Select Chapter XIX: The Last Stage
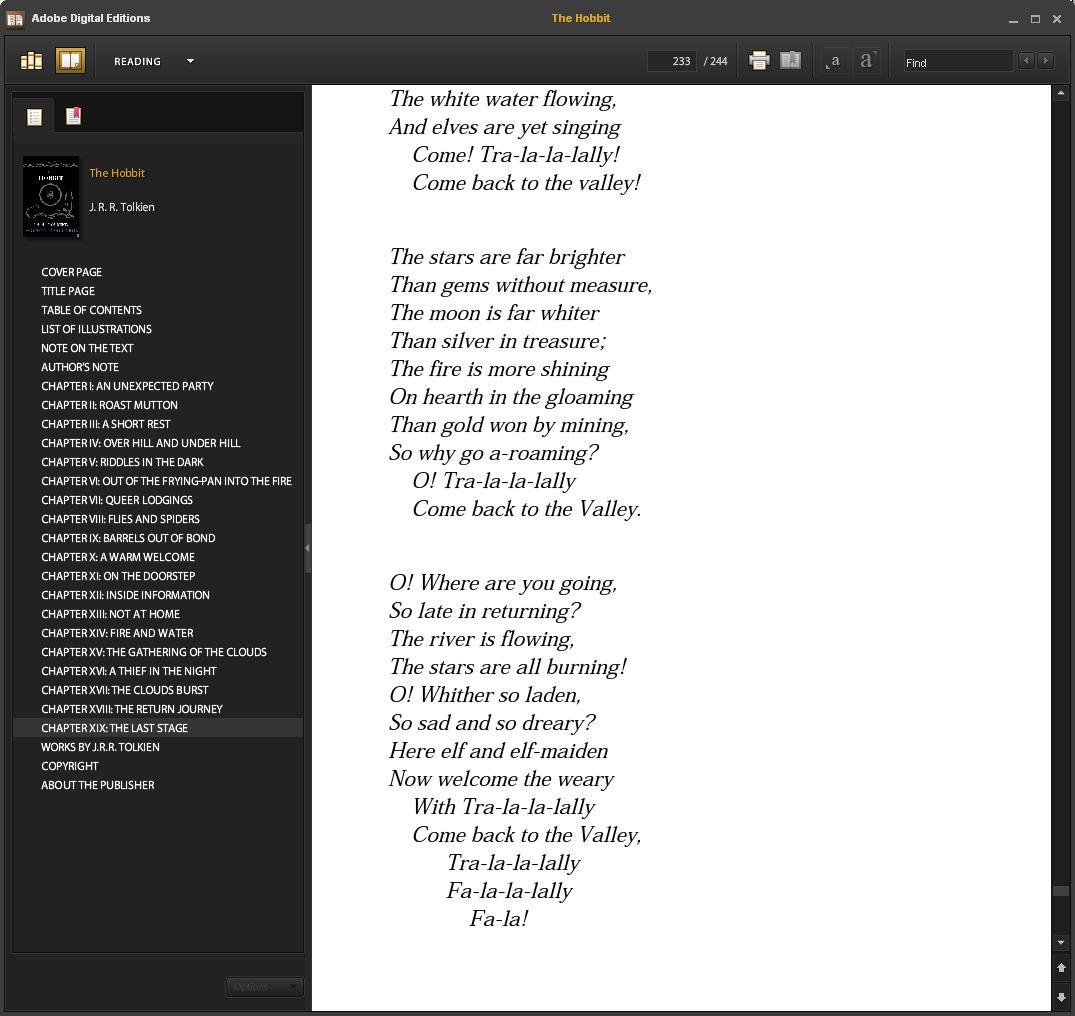The image size is (1075, 1016). click(x=158, y=728)
